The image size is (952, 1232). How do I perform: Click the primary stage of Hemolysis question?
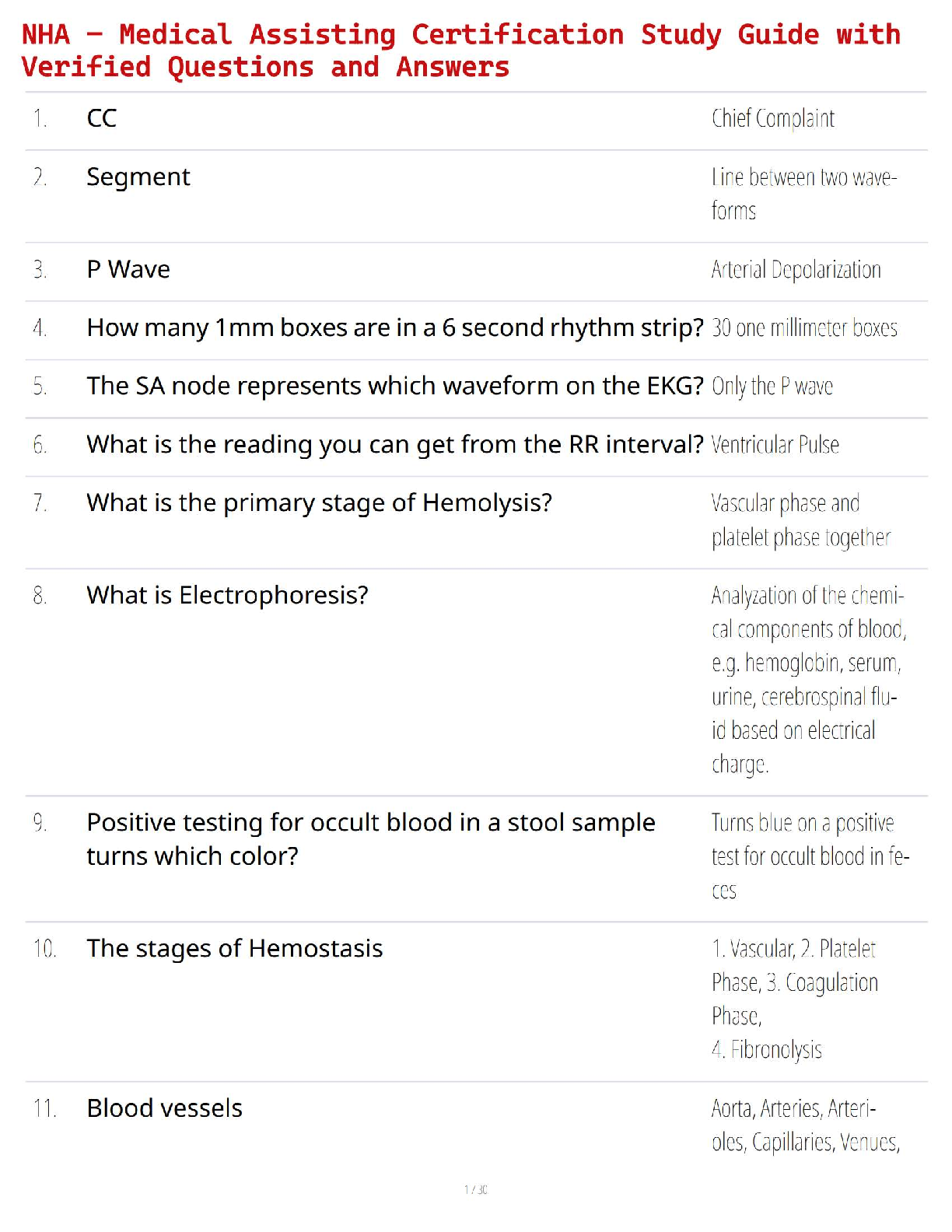(x=319, y=503)
